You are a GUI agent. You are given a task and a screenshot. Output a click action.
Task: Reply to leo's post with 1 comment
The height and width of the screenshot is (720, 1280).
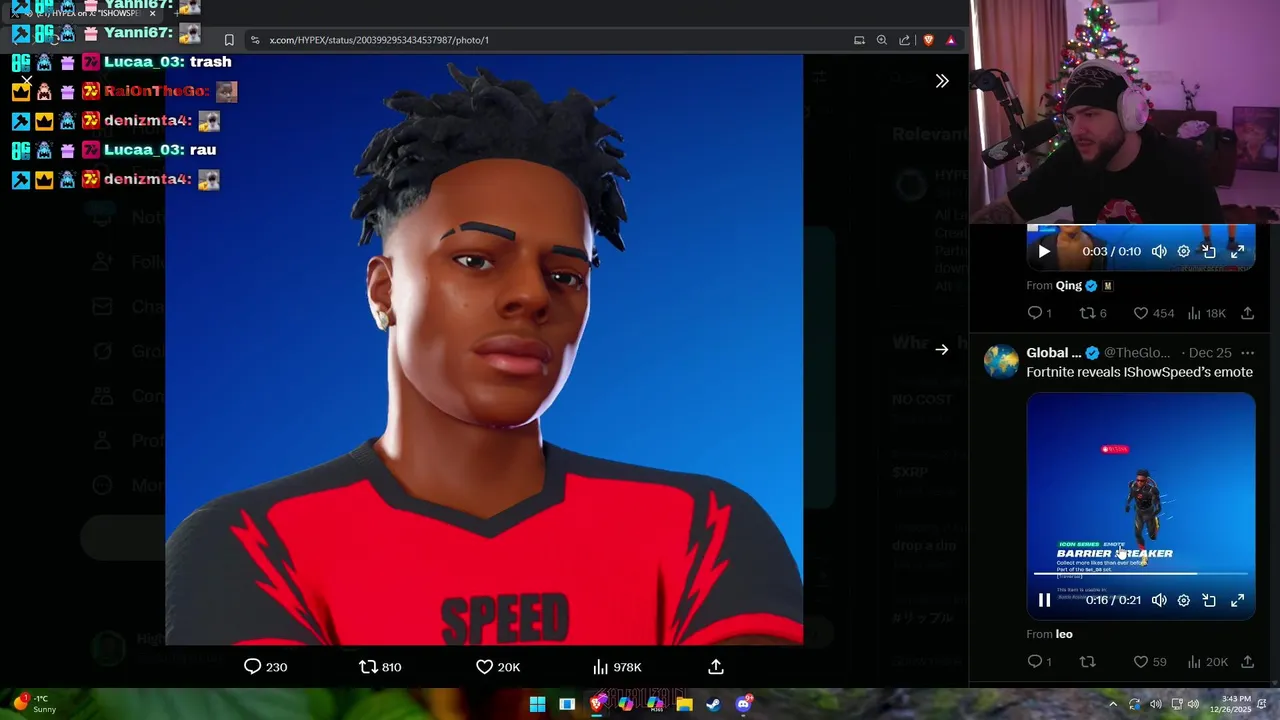coord(1039,662)
